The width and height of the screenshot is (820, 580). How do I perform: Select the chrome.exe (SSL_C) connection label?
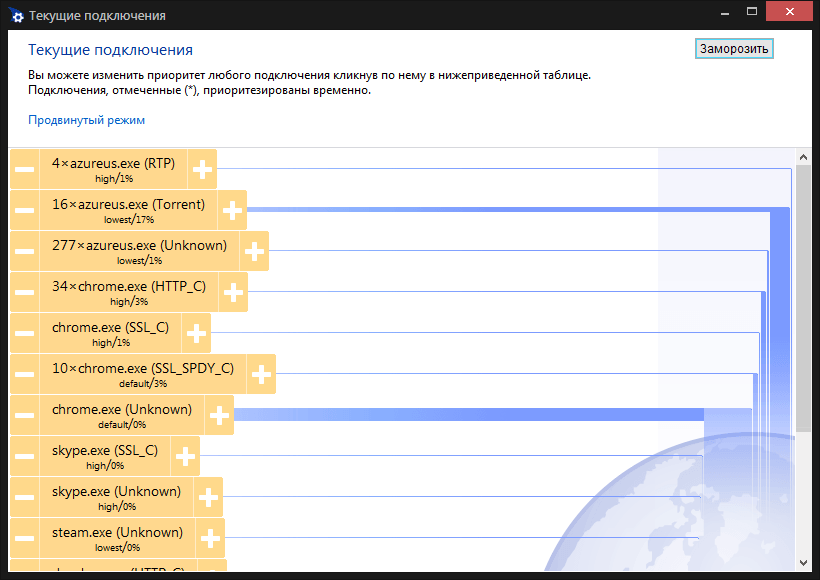click(110, 333)
